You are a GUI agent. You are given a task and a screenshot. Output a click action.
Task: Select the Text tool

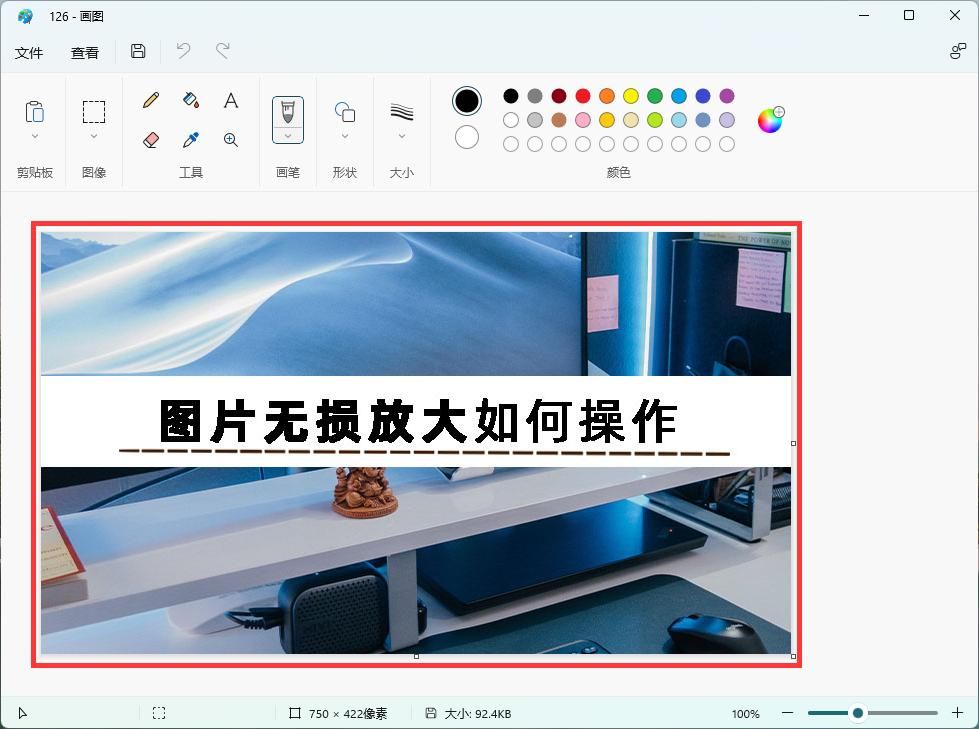[231, 99]
